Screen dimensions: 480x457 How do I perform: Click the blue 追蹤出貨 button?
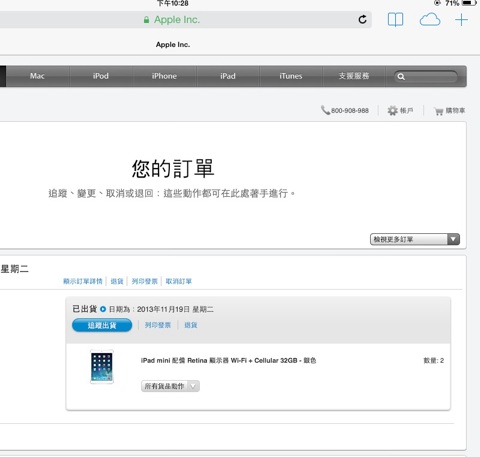coord(102,325)
